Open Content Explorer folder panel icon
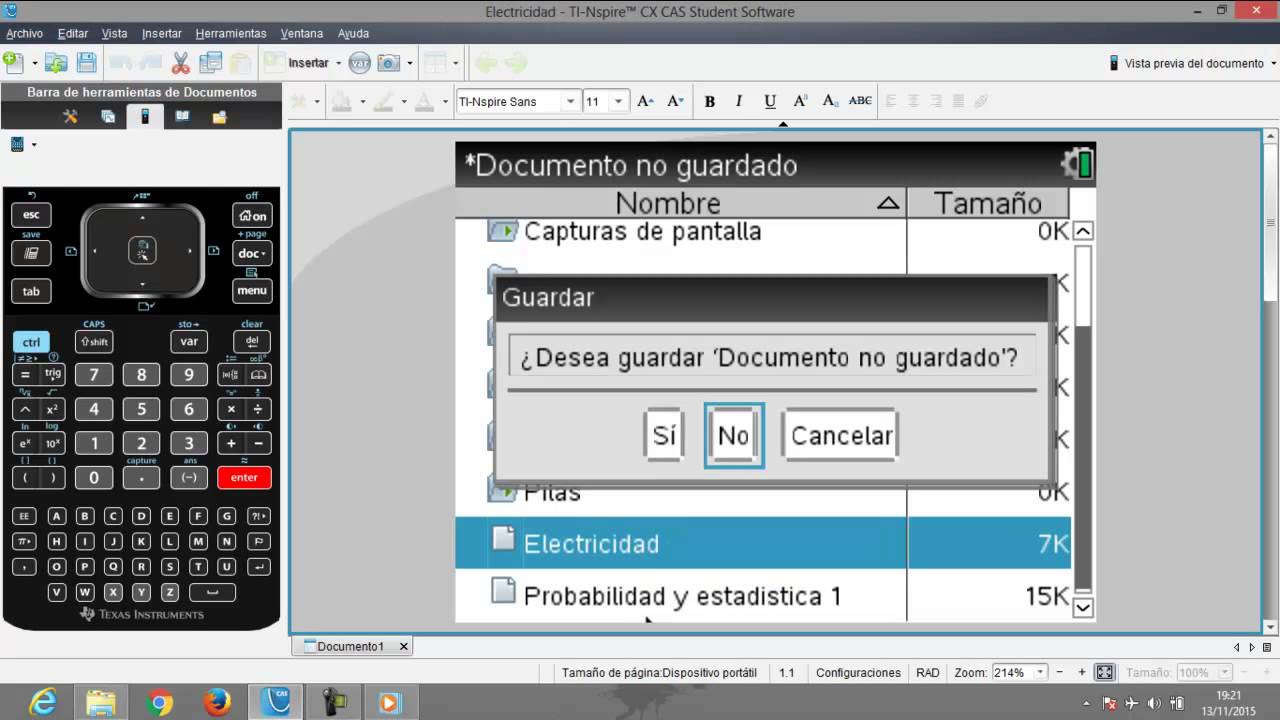 219,117
